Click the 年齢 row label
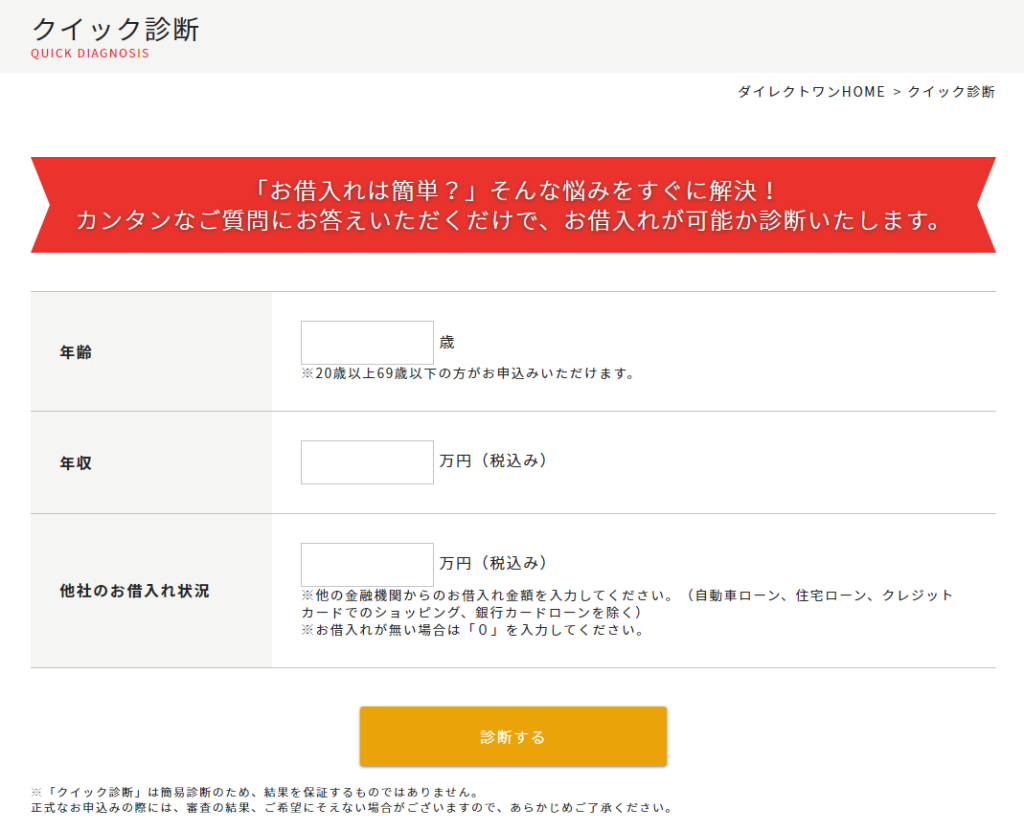The height and width of the screenshot is (831, 1024). click(x=76, y=352)
